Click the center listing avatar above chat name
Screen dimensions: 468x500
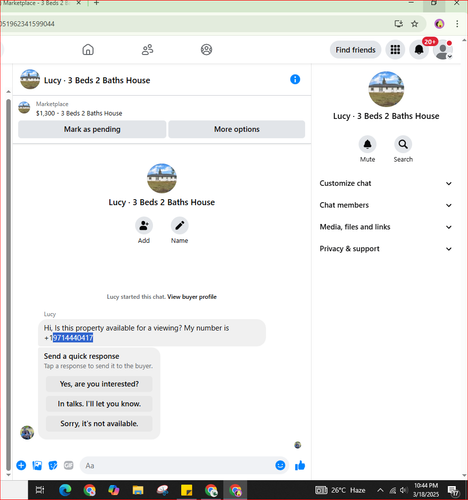pos(162,178)
